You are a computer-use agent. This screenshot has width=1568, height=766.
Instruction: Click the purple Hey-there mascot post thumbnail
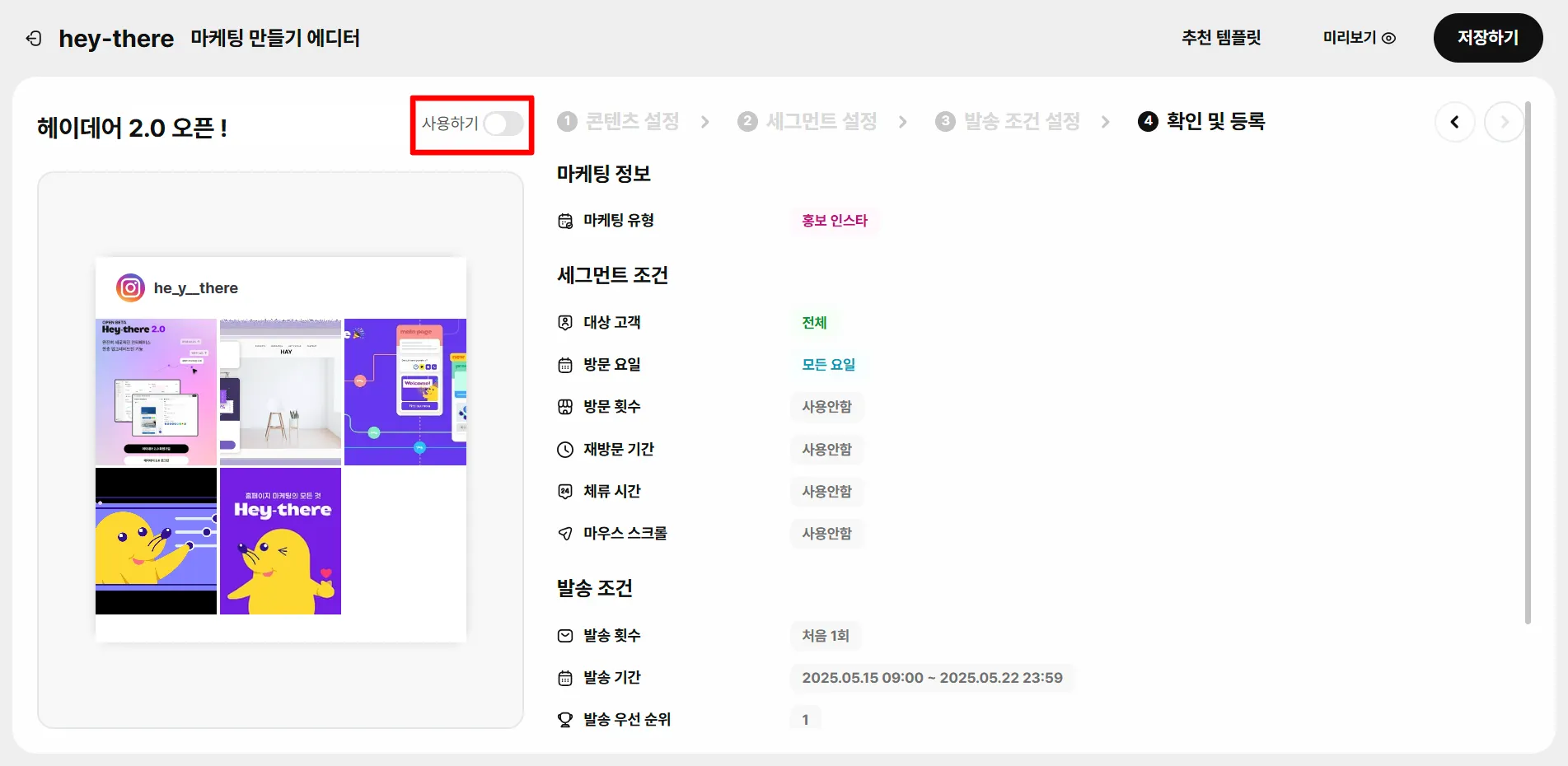coord(280,541)
